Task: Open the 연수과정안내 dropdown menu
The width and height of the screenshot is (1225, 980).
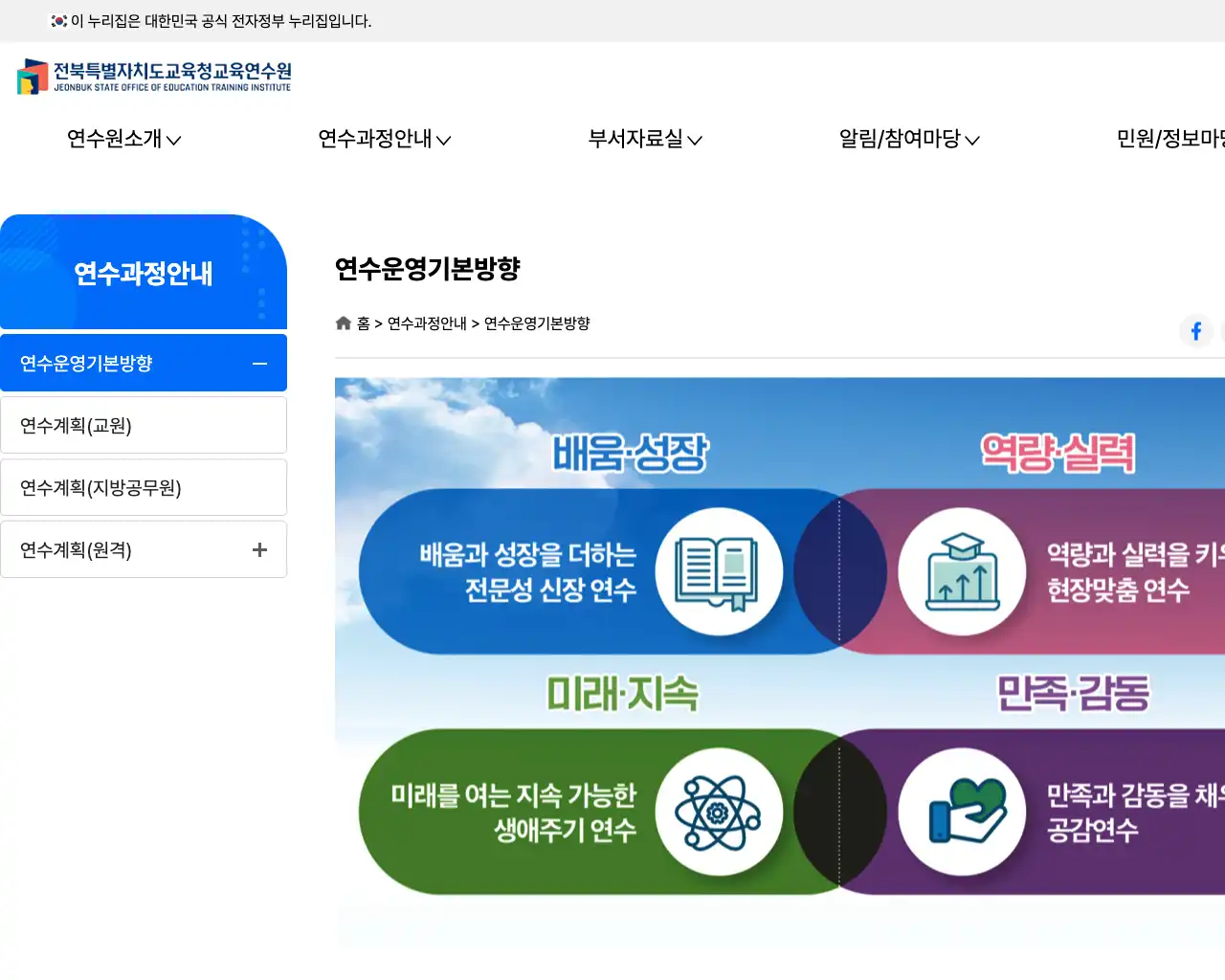Action: coord(384,139)
